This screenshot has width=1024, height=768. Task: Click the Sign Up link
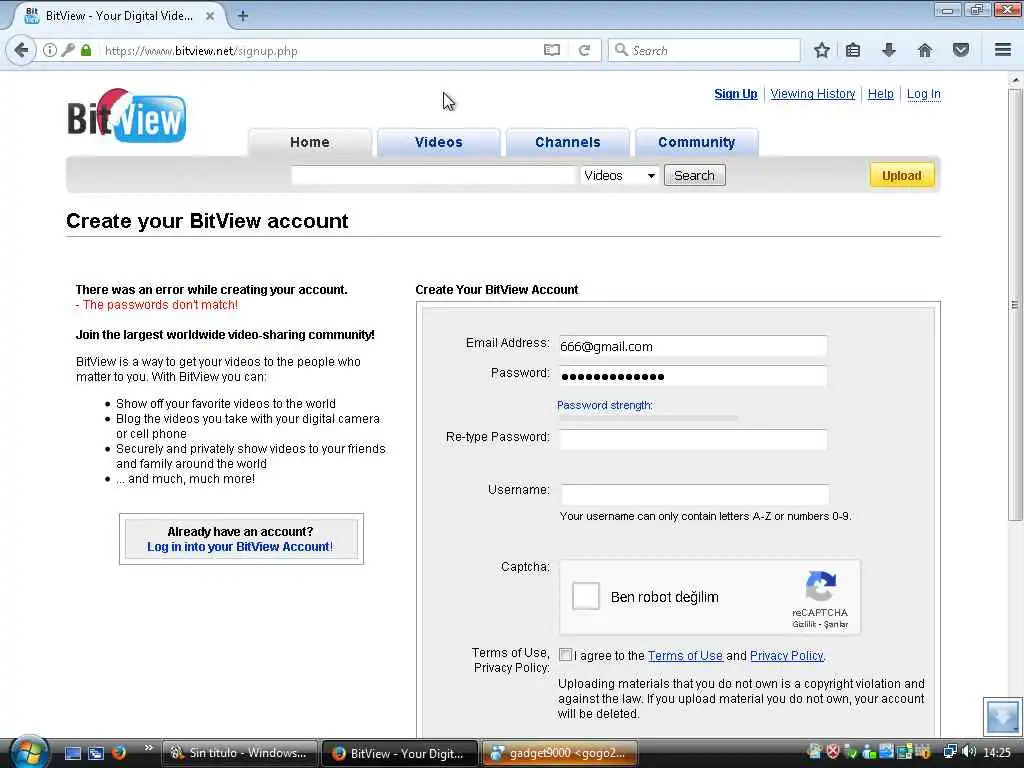(x=736, y=94)
